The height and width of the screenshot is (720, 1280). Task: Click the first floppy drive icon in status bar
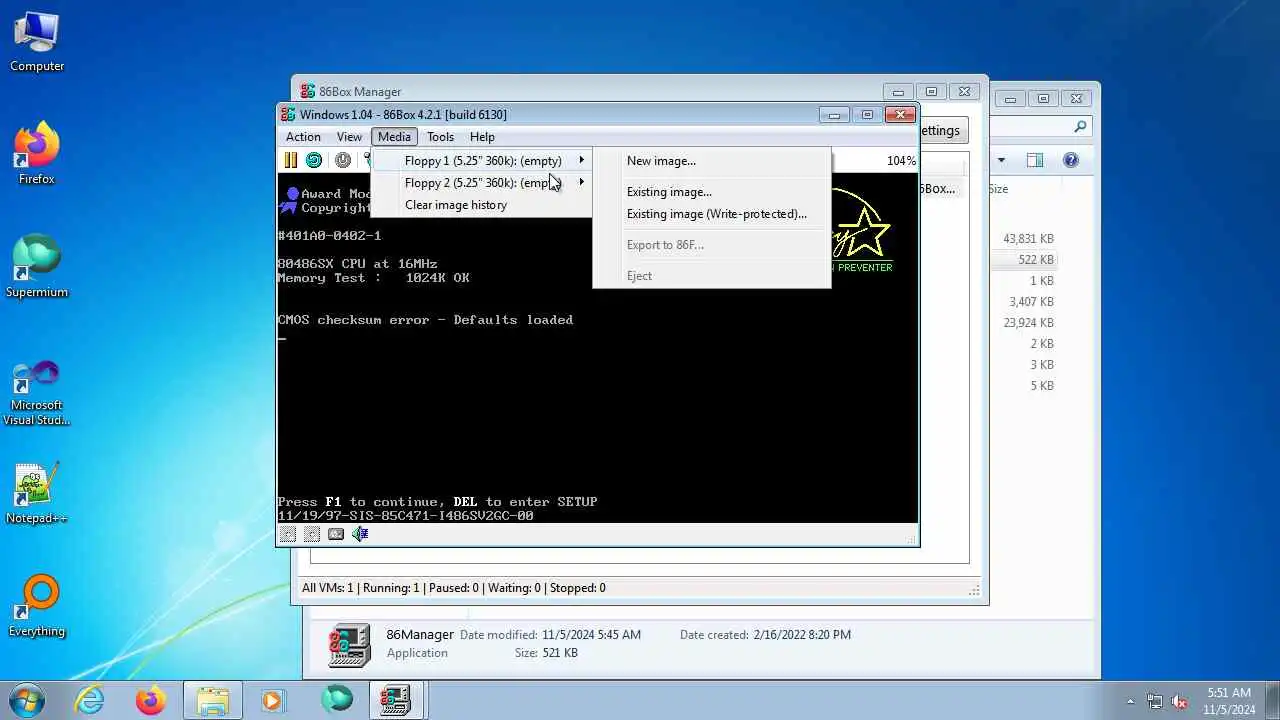click(x=288, y=534)
